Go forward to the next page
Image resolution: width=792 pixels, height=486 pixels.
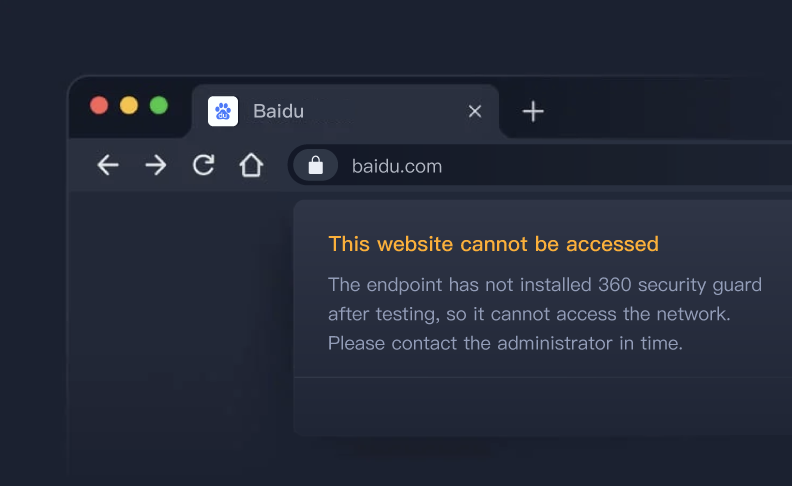[156, 165]
